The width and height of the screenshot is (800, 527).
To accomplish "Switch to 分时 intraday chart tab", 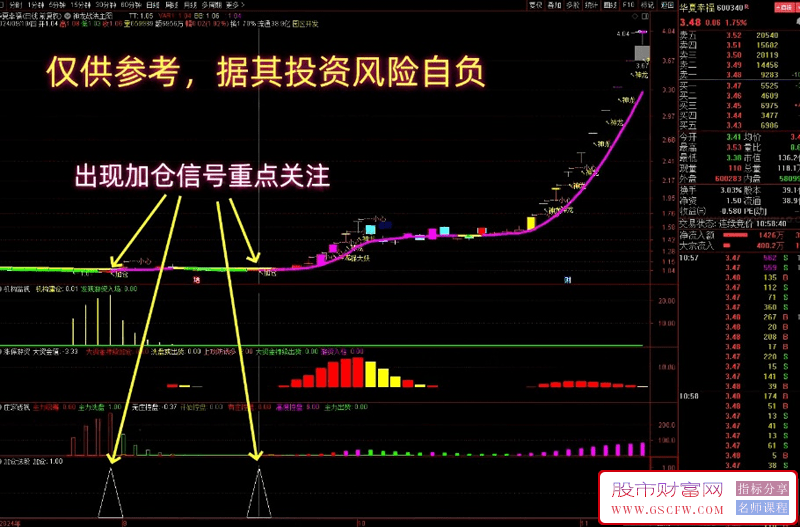I will [16, 5].
